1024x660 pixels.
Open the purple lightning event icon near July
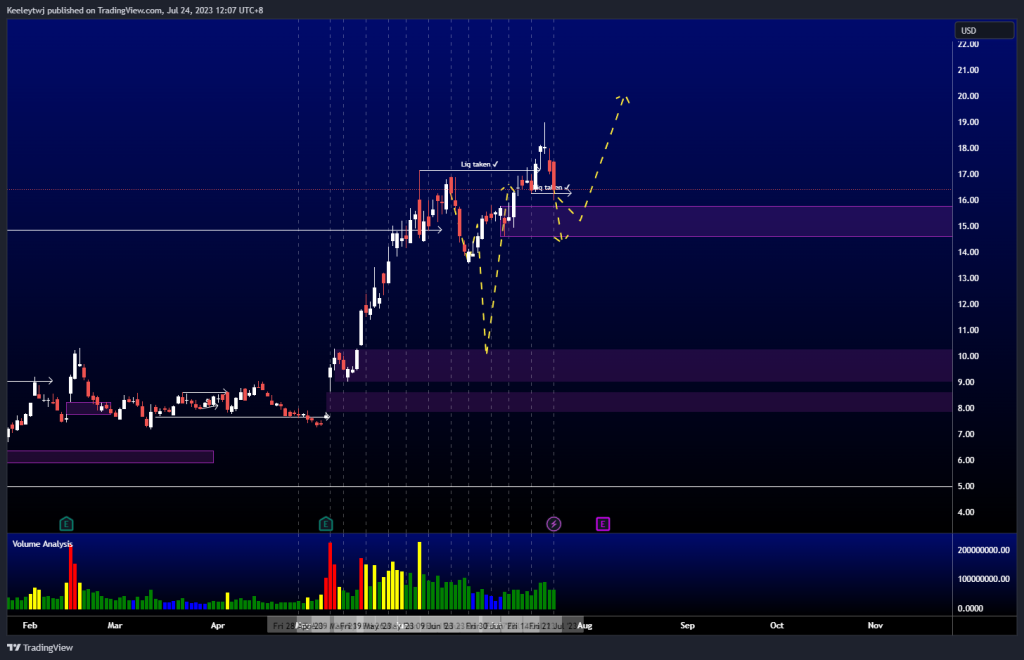[x=553, y=522]
